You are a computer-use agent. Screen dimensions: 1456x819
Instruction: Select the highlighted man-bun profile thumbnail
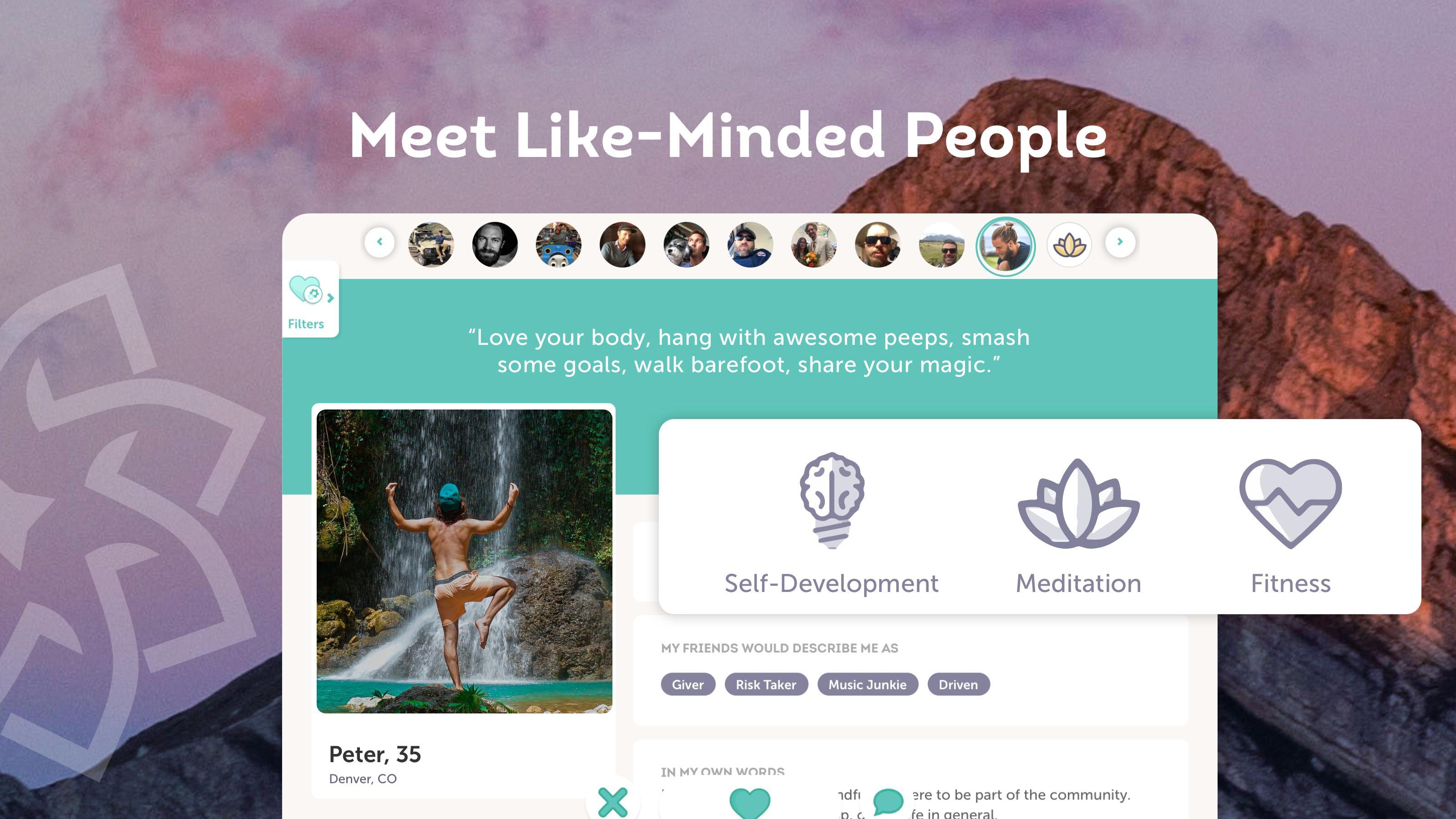[x=1006, y=247]
